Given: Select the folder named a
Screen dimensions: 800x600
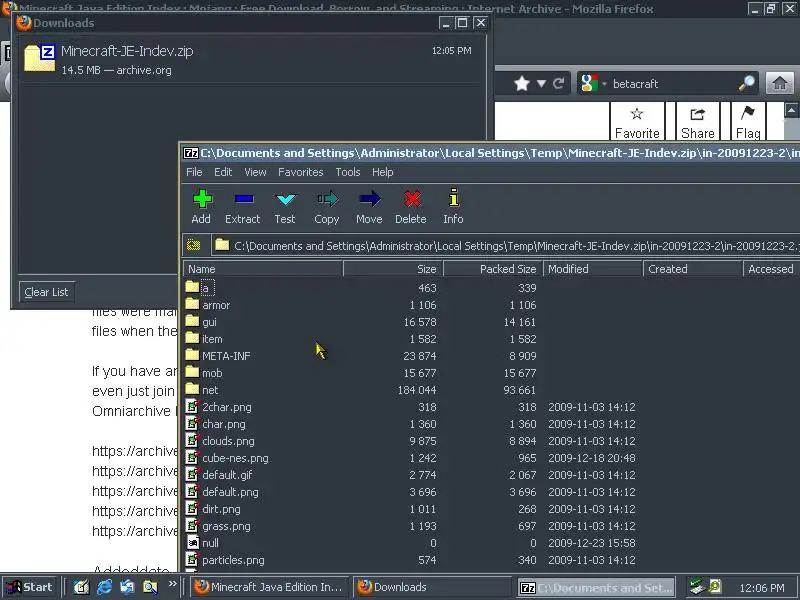Looking at the screenshot, I should coord(205,288).
